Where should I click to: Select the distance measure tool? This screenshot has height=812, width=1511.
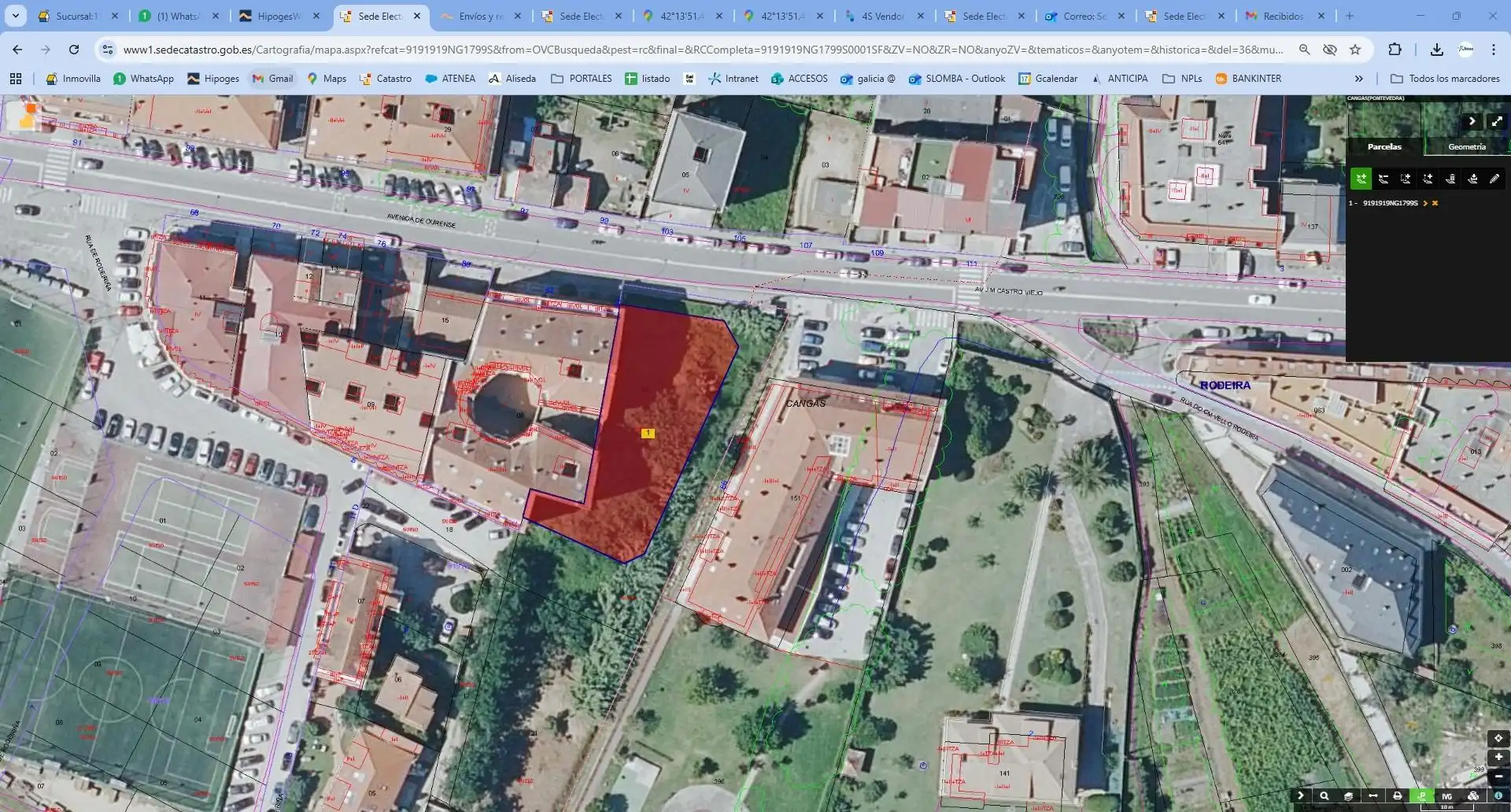[1373, 796]
